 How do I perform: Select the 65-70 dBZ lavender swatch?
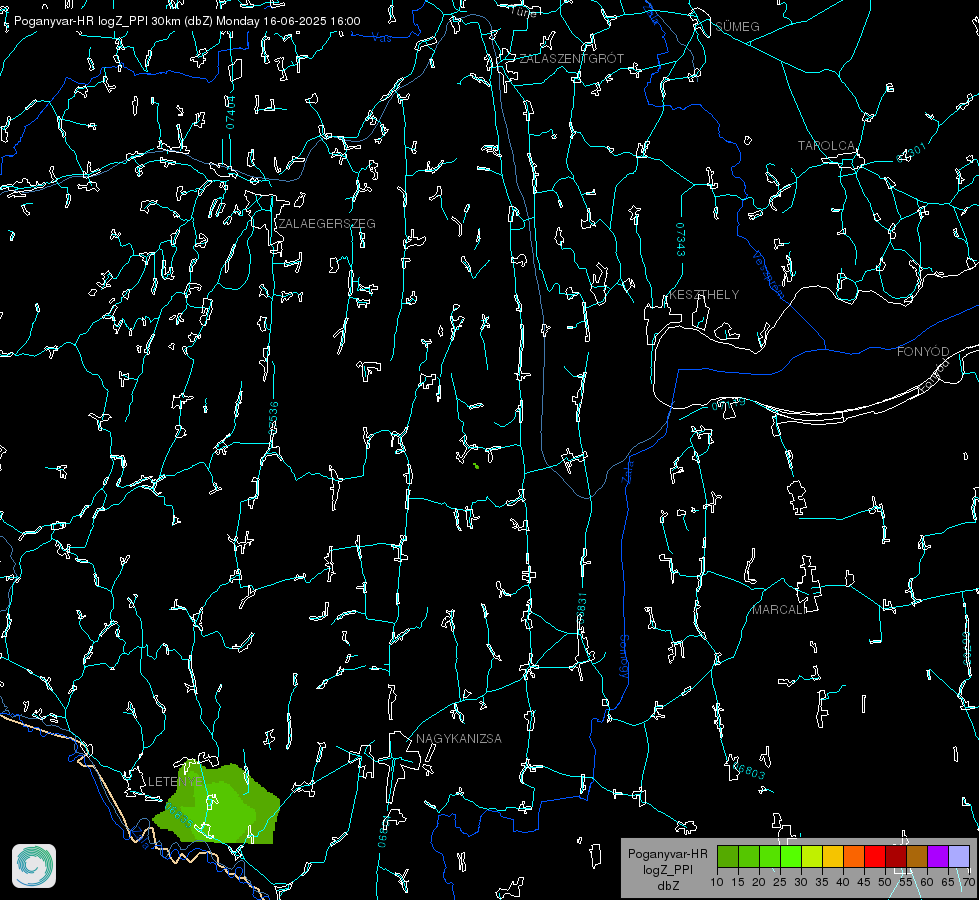tap(959, 857)
